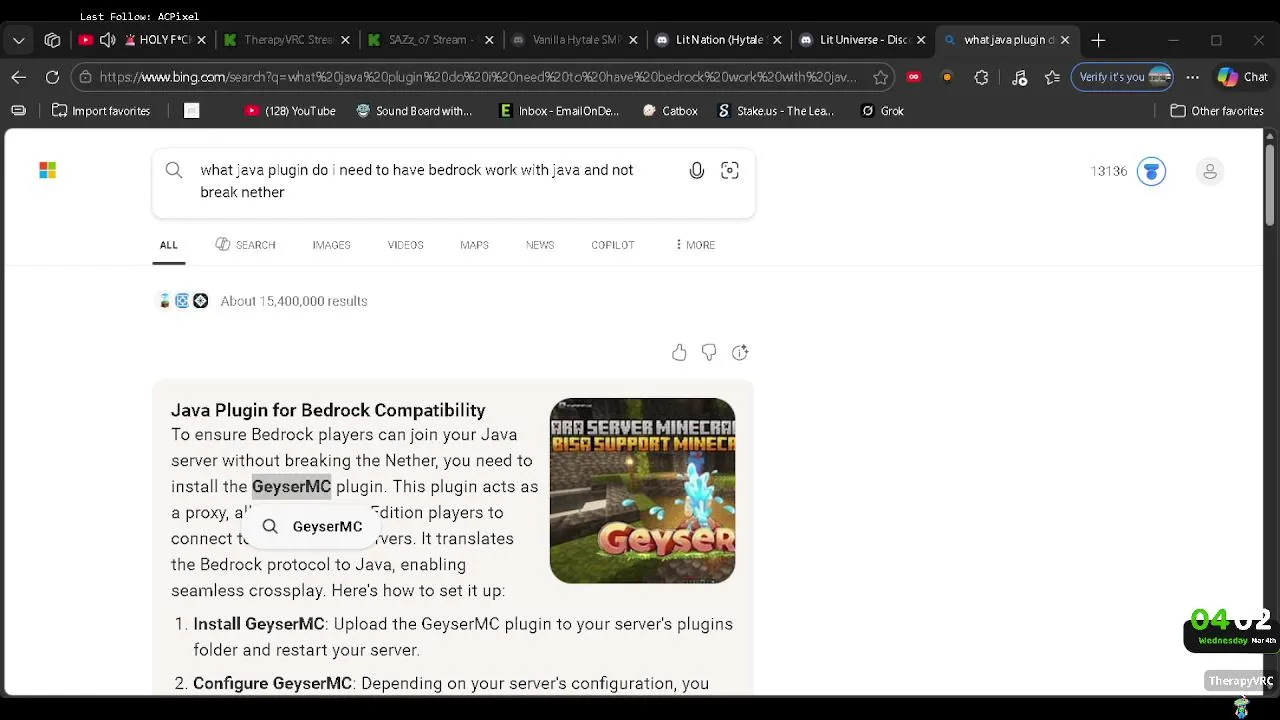Open the favorites bar apps icon

[18, 111]
